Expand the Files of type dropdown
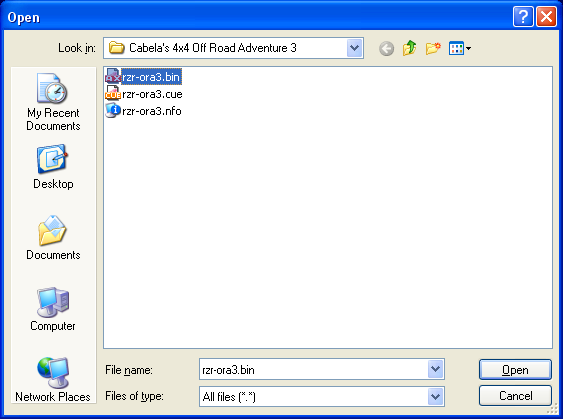Image resolution: width=563 pixels, height=419 pixels. click(x=436, y=396)
